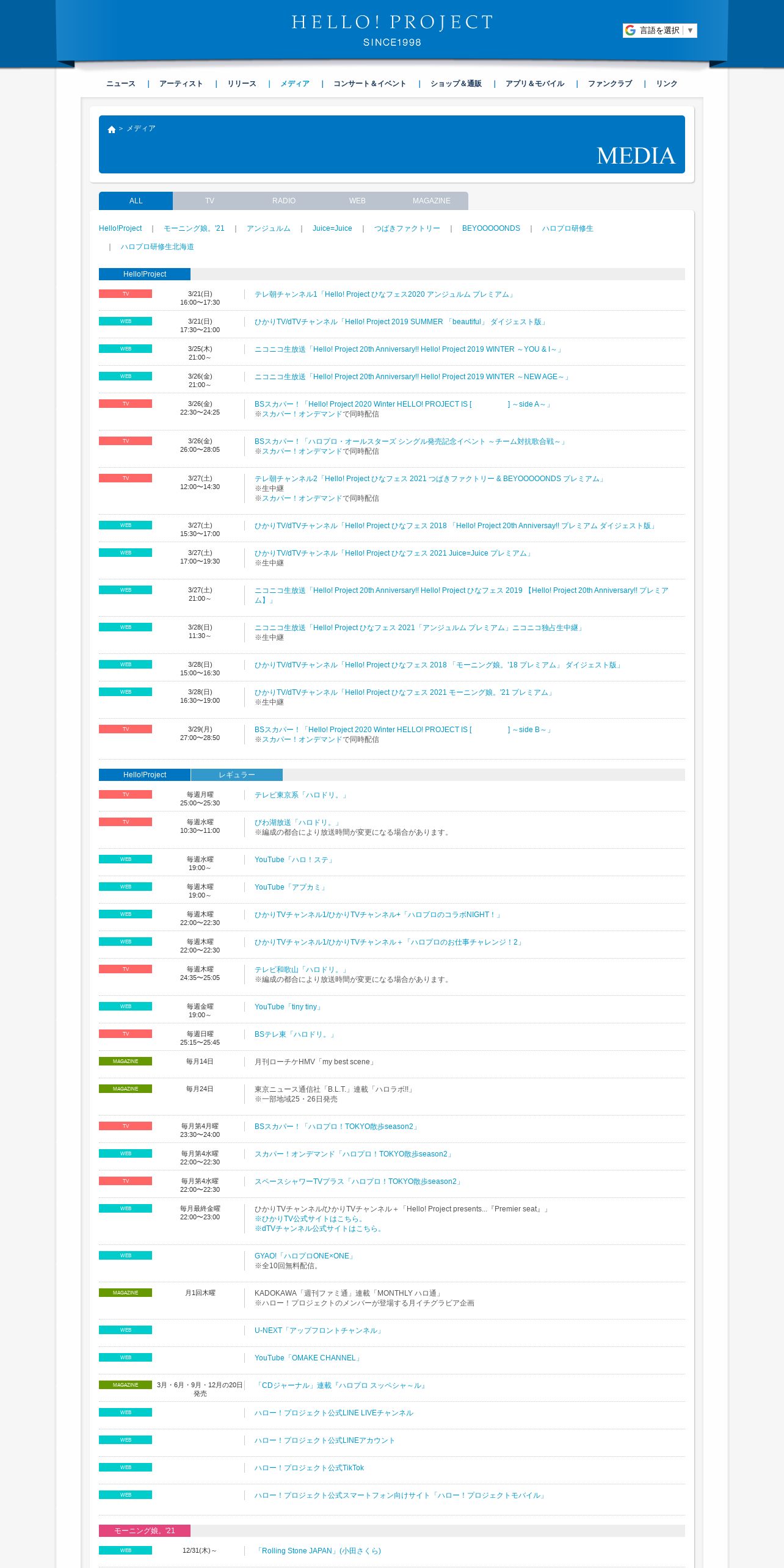The width and height of the screenshot is (784, 1568).
Task: Switch to the TV media tab
Action: pos(209,201)
